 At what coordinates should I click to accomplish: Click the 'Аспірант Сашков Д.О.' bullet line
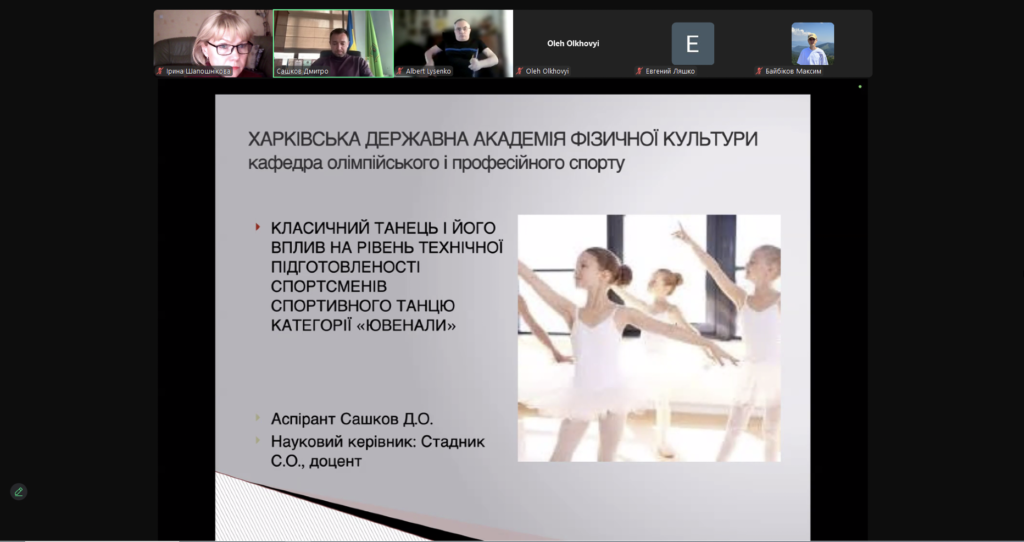tap(352, 419)
